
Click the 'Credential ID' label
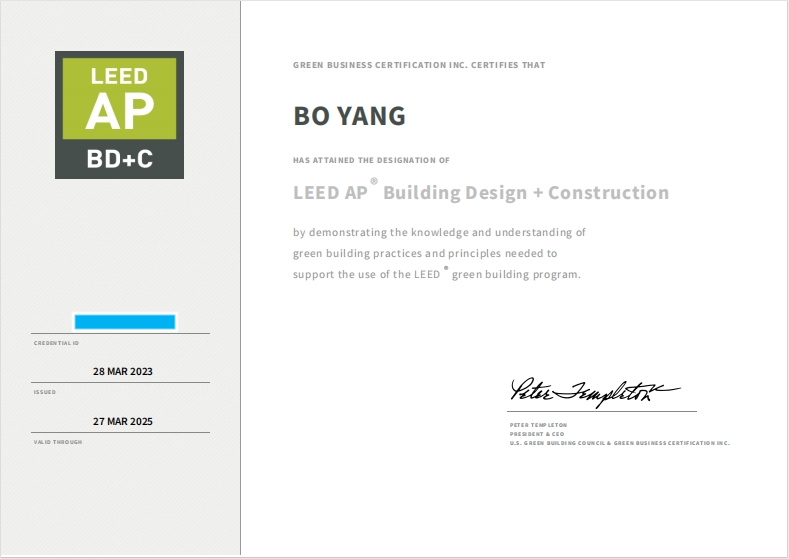[56, 342]
